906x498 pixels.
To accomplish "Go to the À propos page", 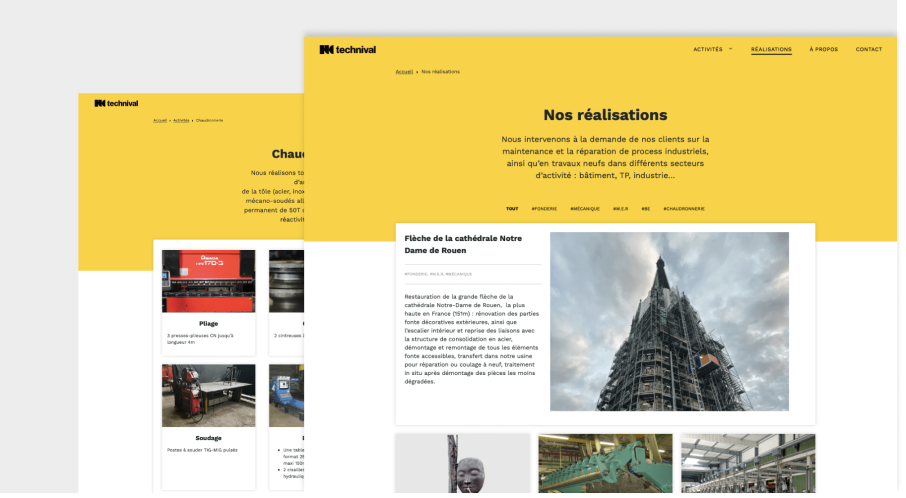I will pyautogui.click(x=823, y=49).
